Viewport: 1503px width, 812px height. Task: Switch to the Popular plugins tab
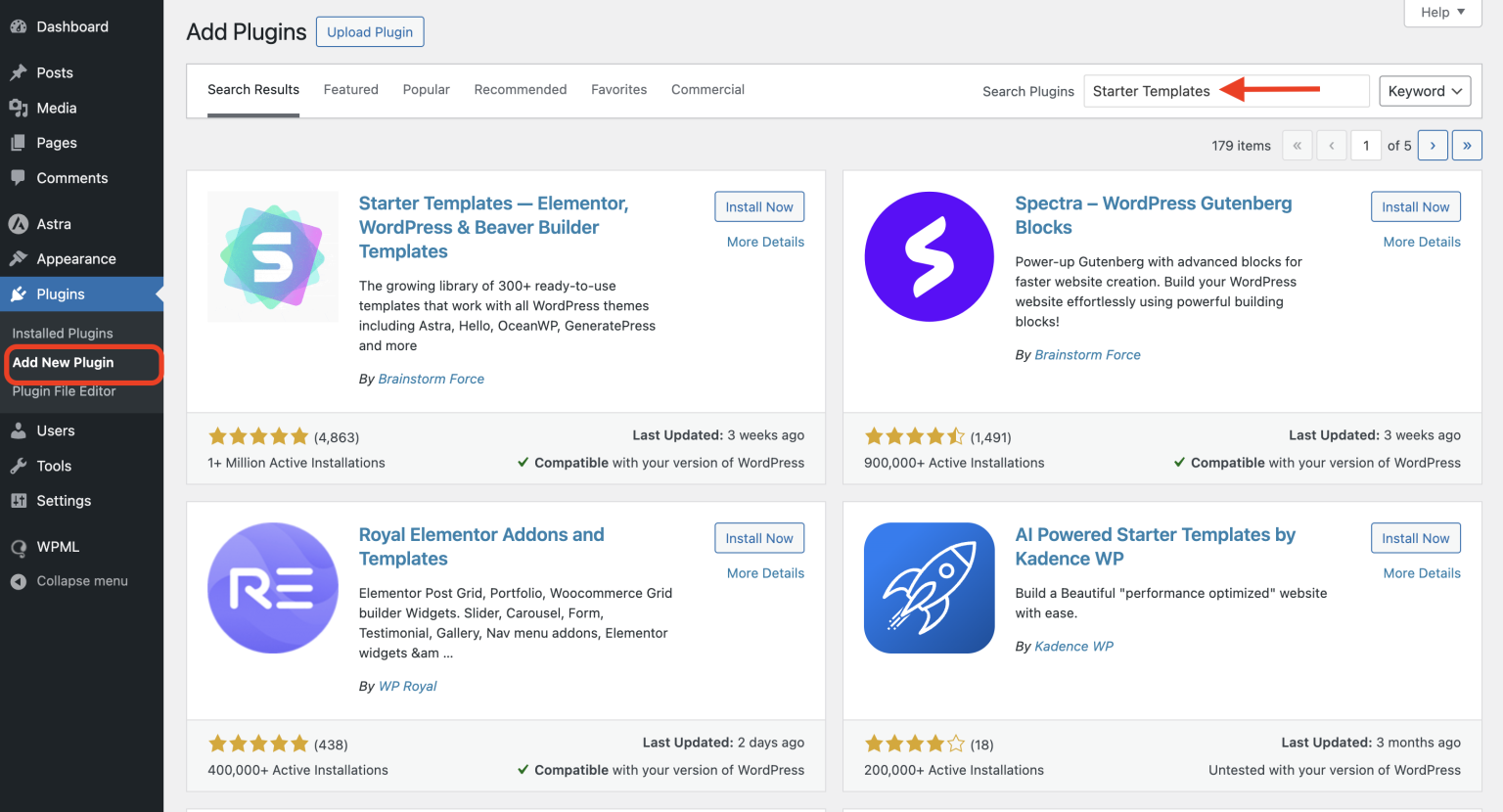coord(426,89)
